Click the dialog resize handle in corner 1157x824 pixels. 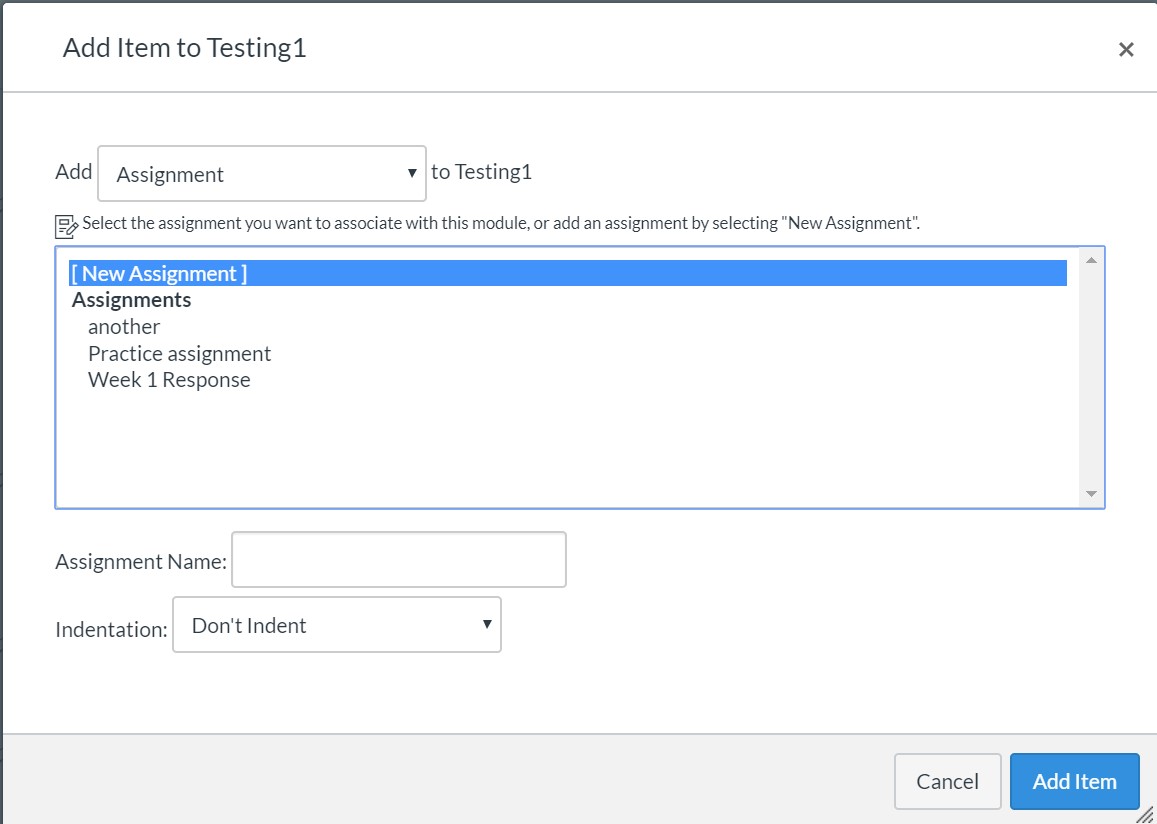[1145, 814]
